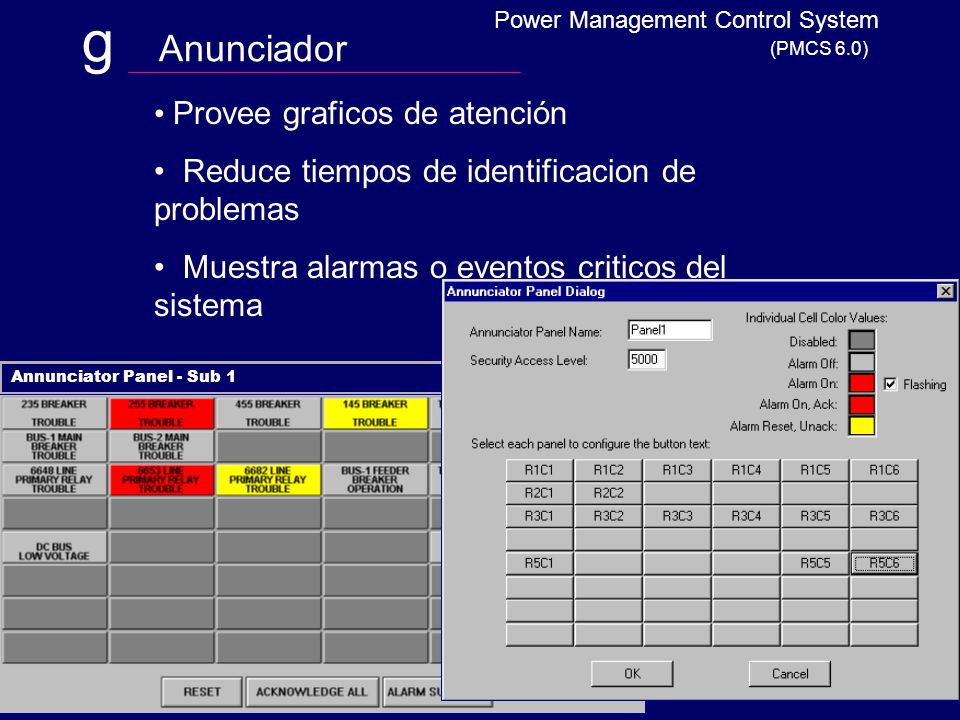
Task: Click the ACKNOWLEDGE ALL button
Action: (312, 692)
